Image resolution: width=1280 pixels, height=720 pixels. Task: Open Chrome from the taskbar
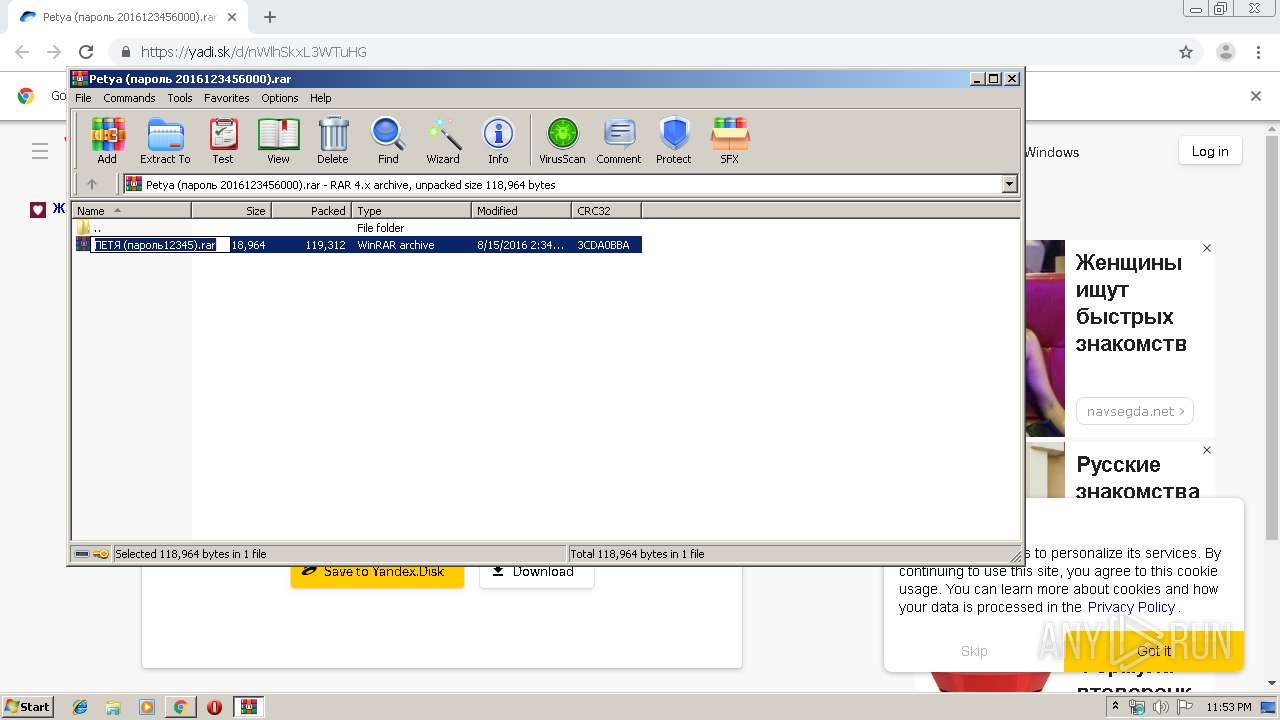180,707
